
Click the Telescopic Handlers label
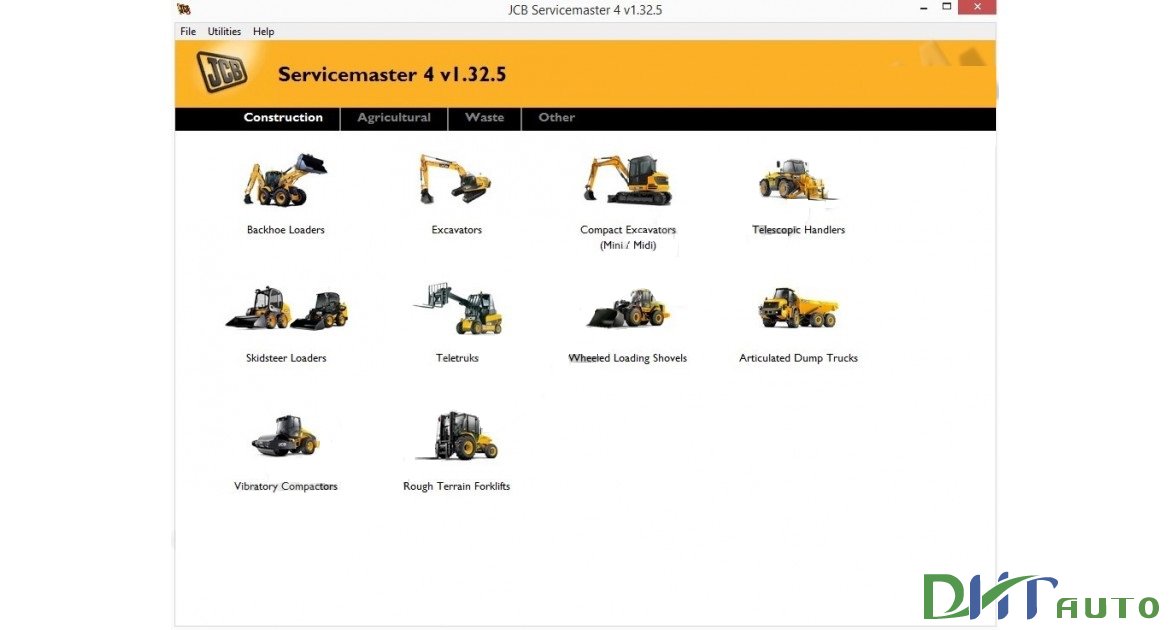coord(798,230)
